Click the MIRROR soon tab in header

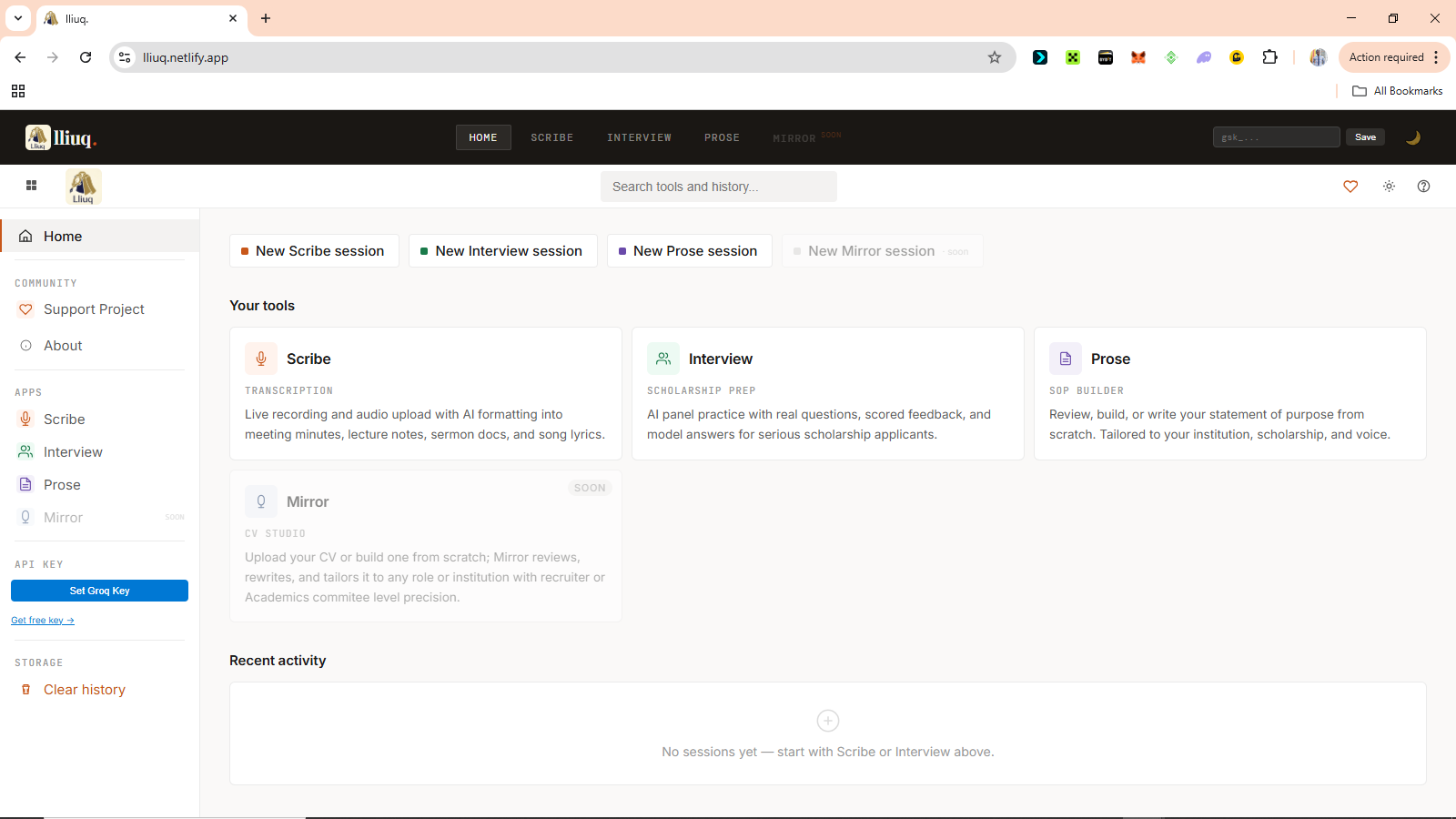(806, 137)
